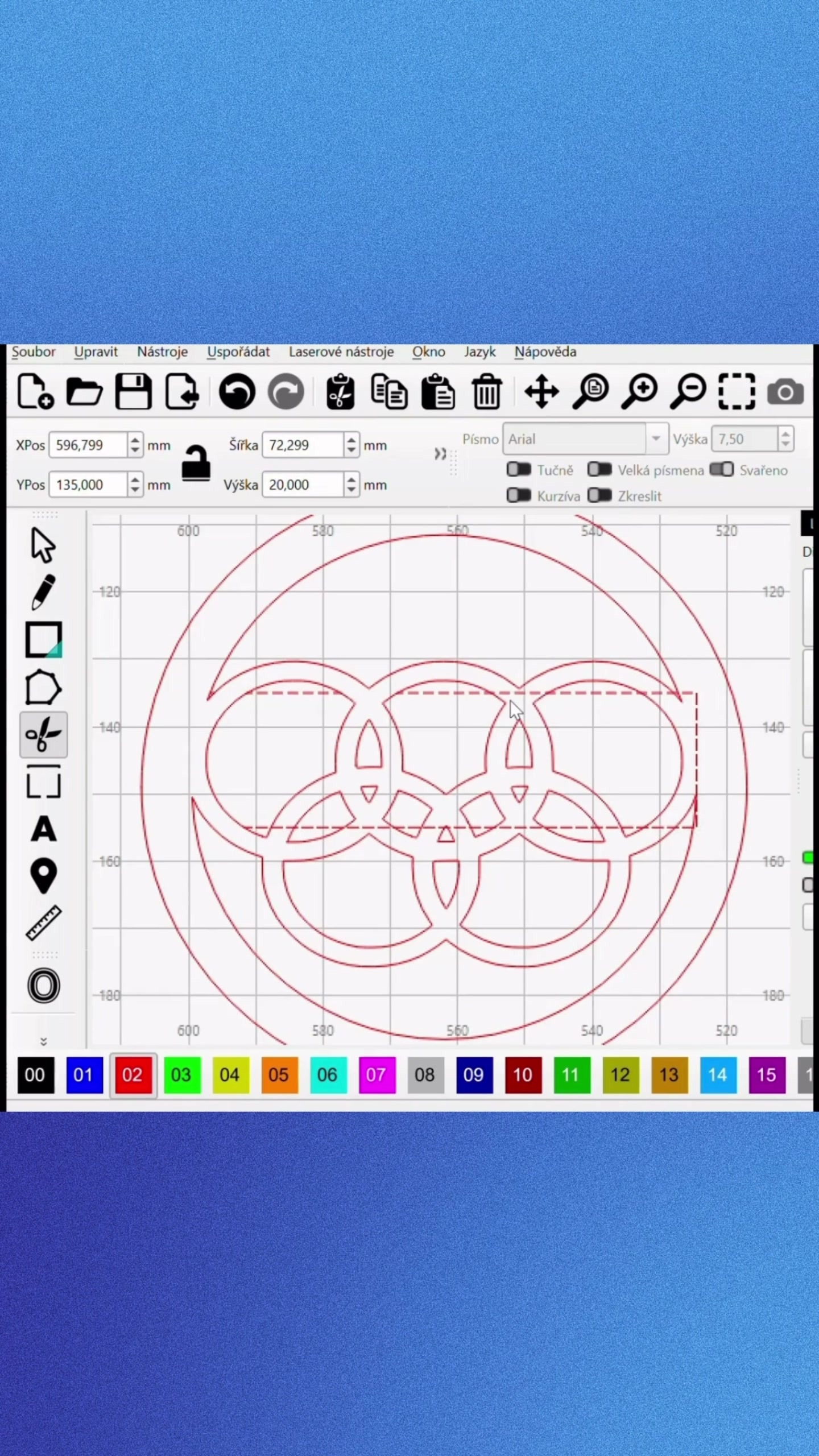Pick the dark red 10 layer swatch
This screenshot has width=819, height=1456.
523,1075
